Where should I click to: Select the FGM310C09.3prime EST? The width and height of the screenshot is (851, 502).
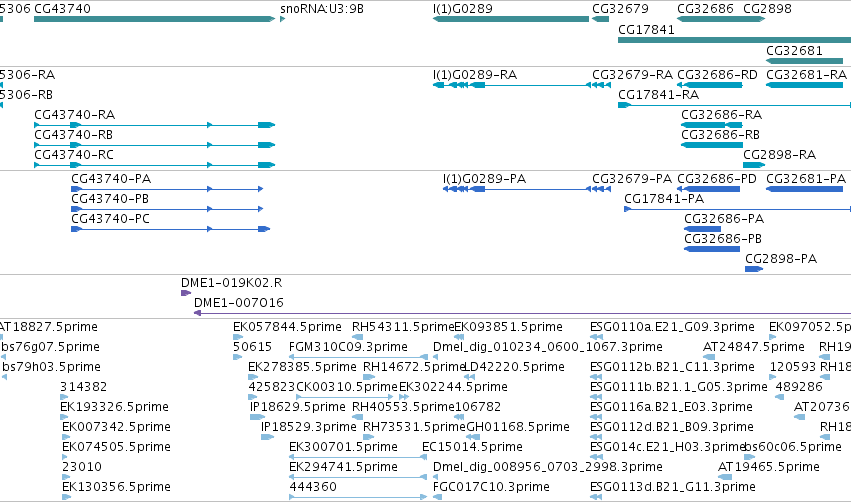[358, 357]
